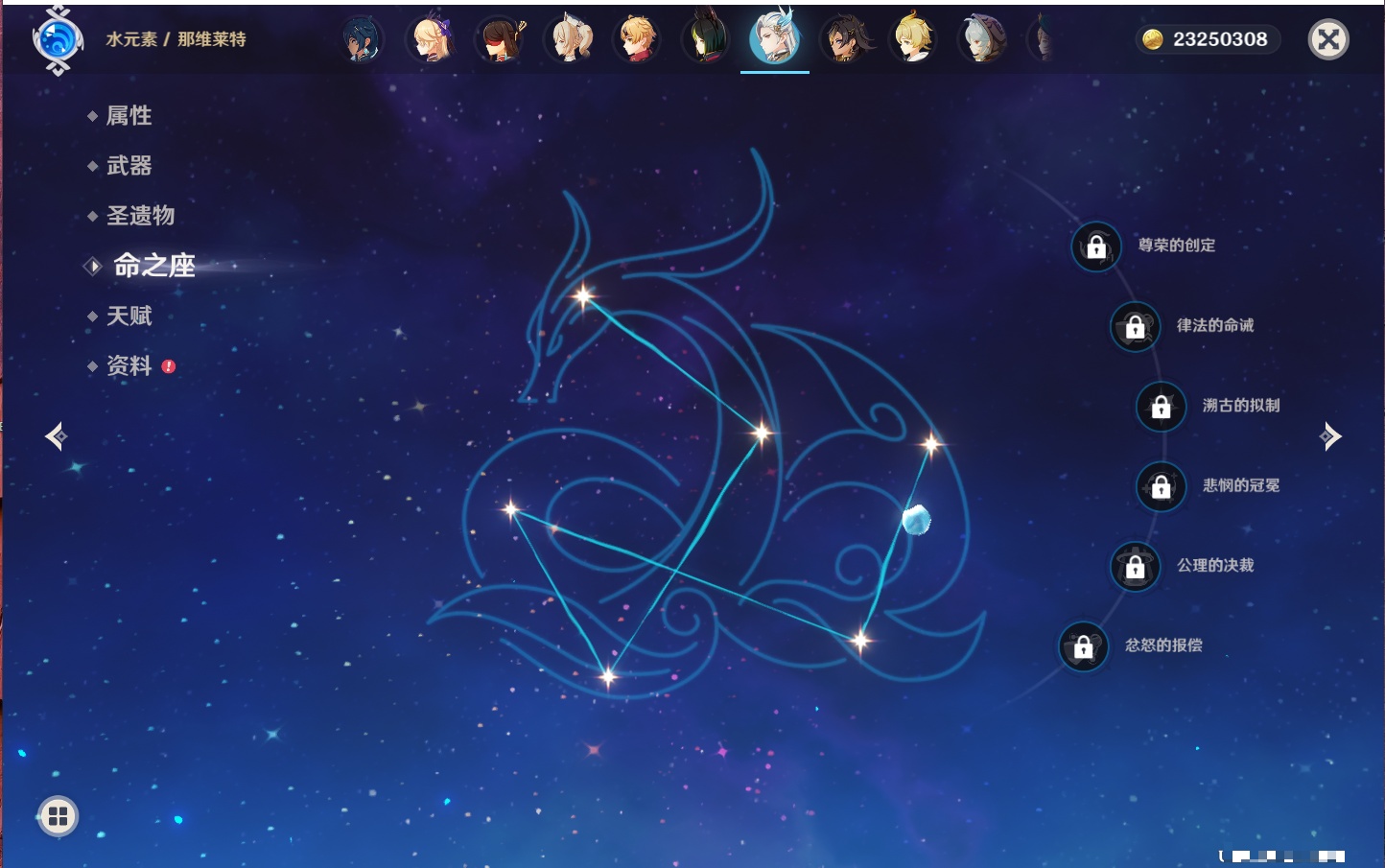Select the blonde avatar with curled ahoge
The image size is (1385, 868).
tap(913, 40)
